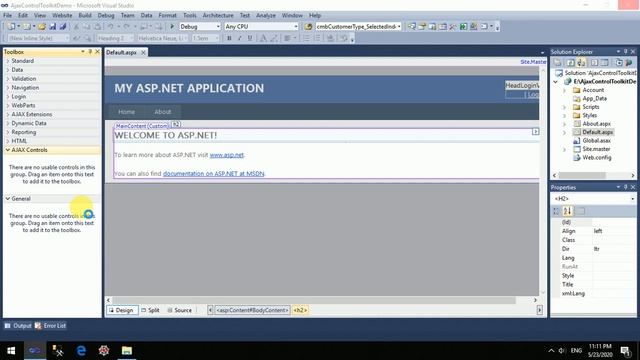The height and width of the screenshot is (360, 640).
Task: Click the Align property value field
Action: tap(613, 231)
